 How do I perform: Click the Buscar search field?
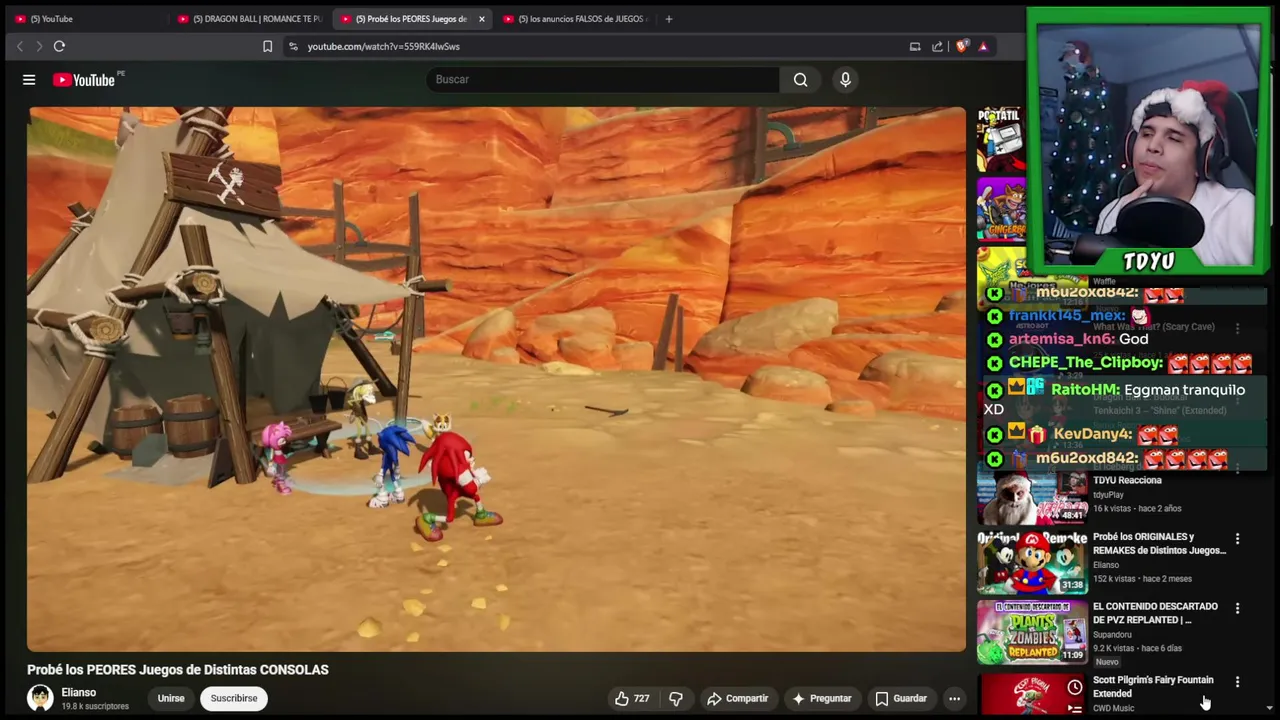[x=602, y=80]
